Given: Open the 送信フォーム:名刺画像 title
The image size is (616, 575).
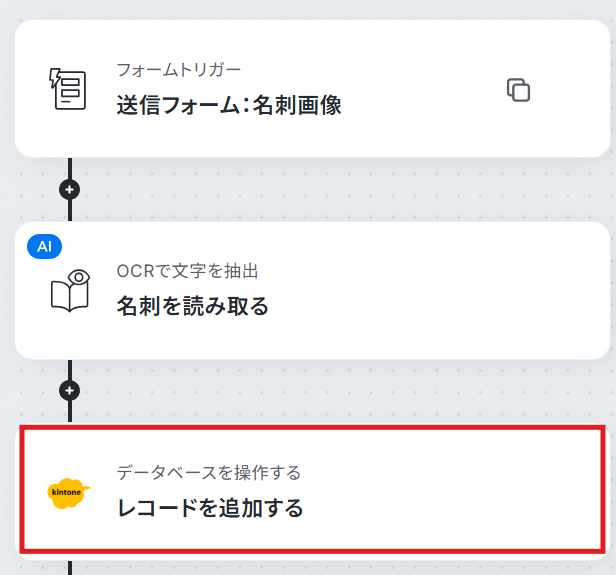Looking at the screenshot, I should [229, 105].
